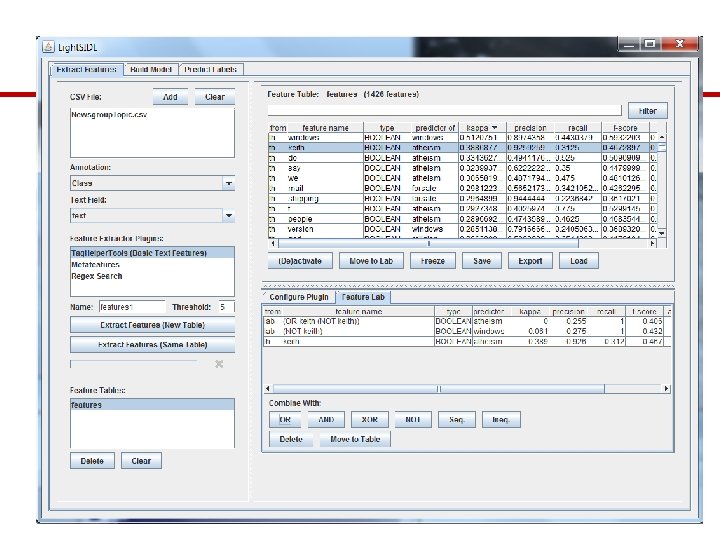Screen dimensions: 720x540
Task: Click the (De)activate button
Action: click(300, 261)
